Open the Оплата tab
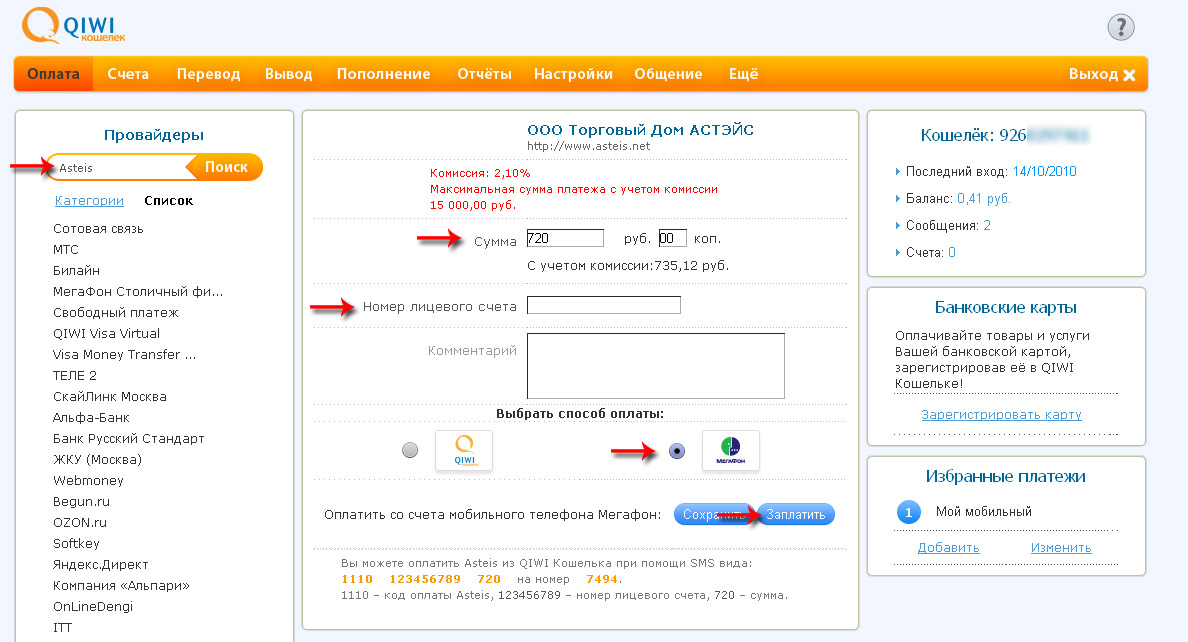1188x642 pixels. 53,74
